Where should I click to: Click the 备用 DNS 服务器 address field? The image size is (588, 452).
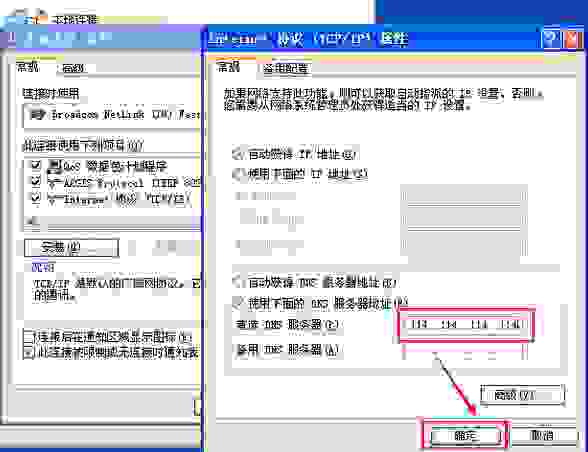[x=465, y=351]
